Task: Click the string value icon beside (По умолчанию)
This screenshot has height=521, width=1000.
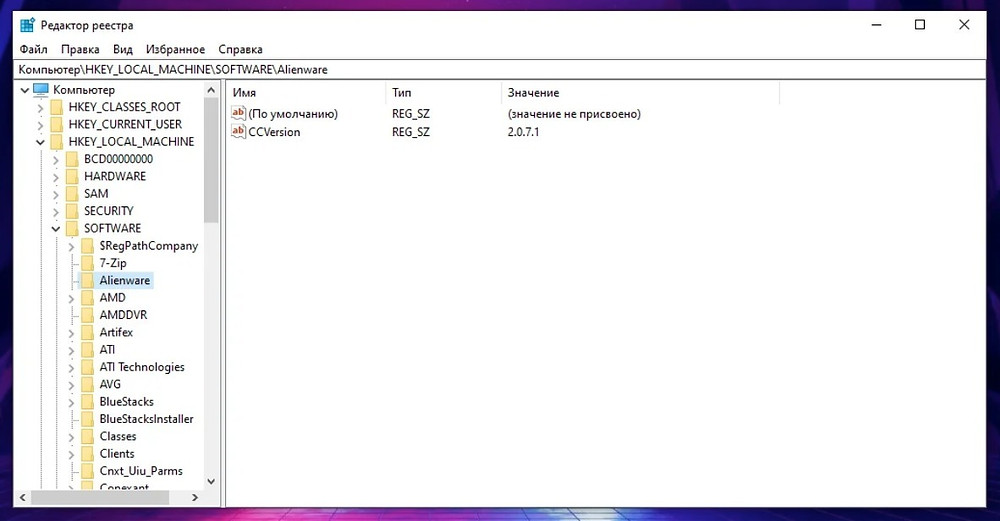Action: (239, 114)
